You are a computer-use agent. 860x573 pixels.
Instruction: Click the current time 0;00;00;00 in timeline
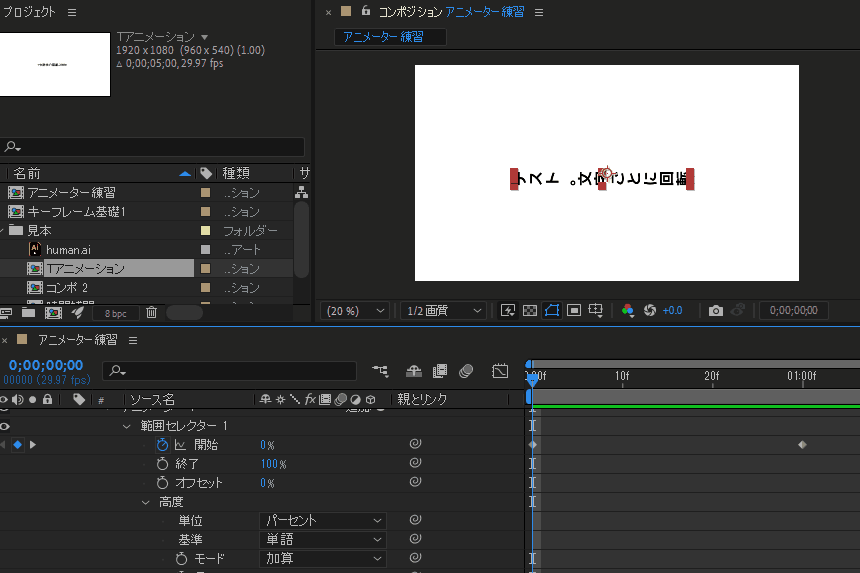click(46, 365)
